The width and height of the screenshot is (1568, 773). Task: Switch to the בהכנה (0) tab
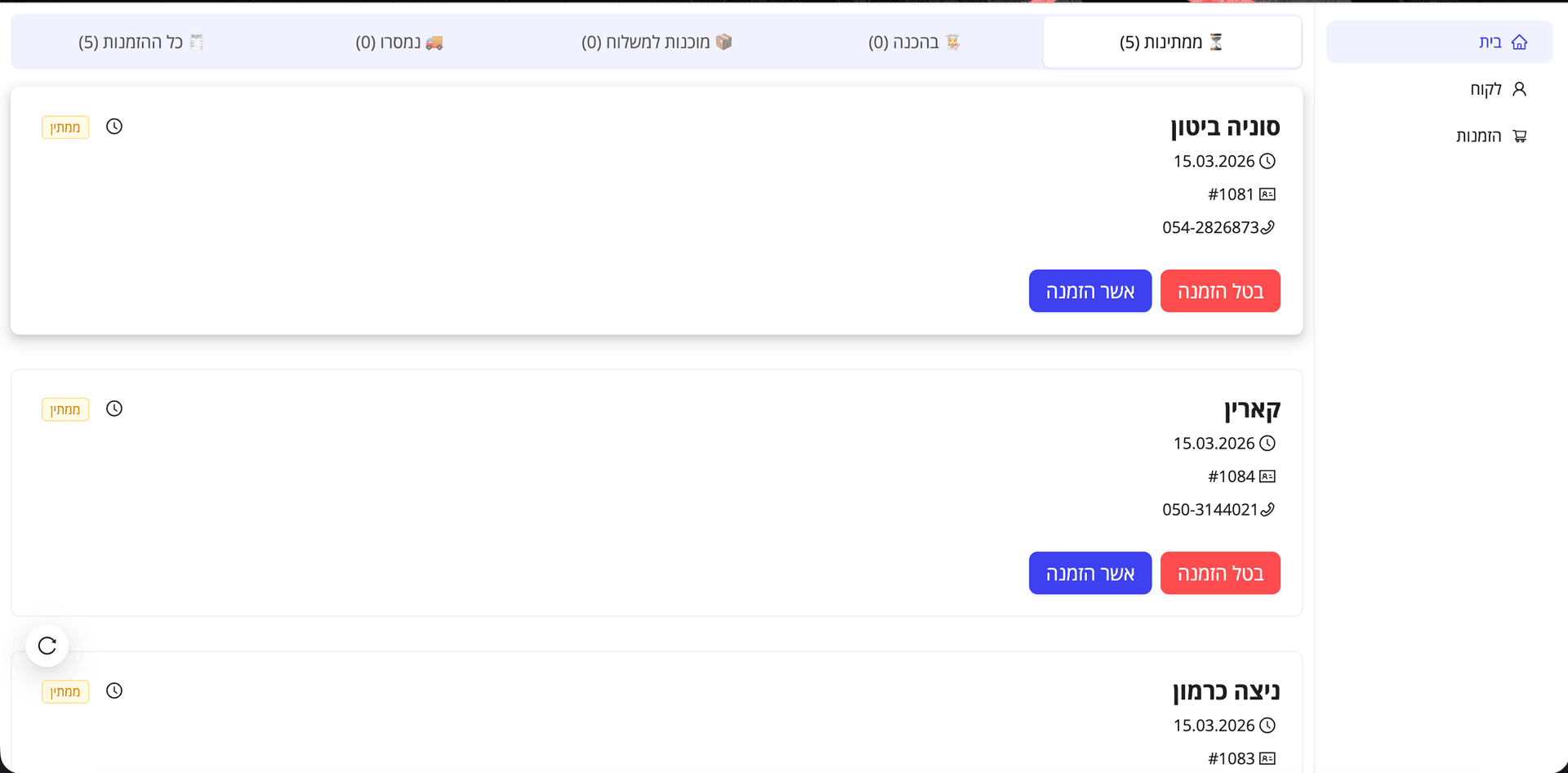(913, 42)
